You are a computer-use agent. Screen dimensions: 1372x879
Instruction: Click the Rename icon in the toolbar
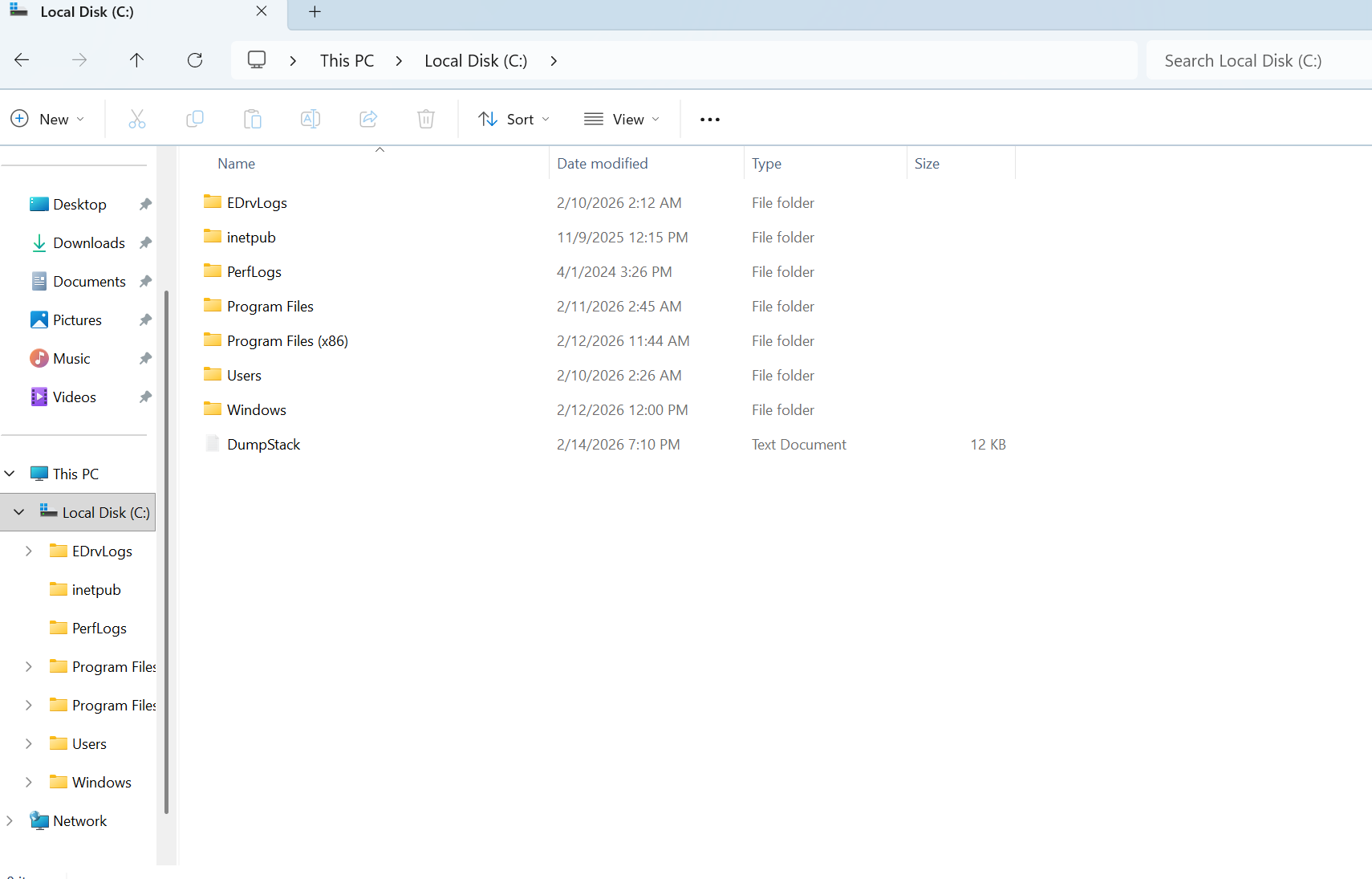311,118
